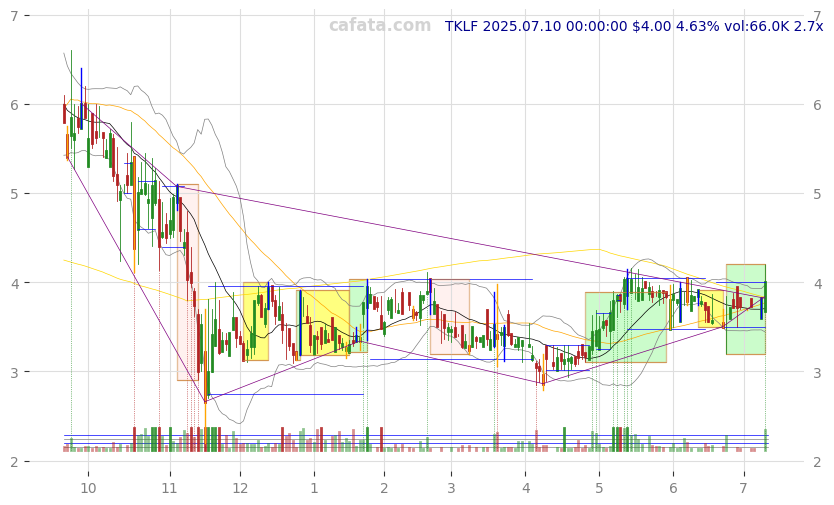Click the $4.00 price in the header
The height and width of the screenshot is (505, 834).
[652, 26]
